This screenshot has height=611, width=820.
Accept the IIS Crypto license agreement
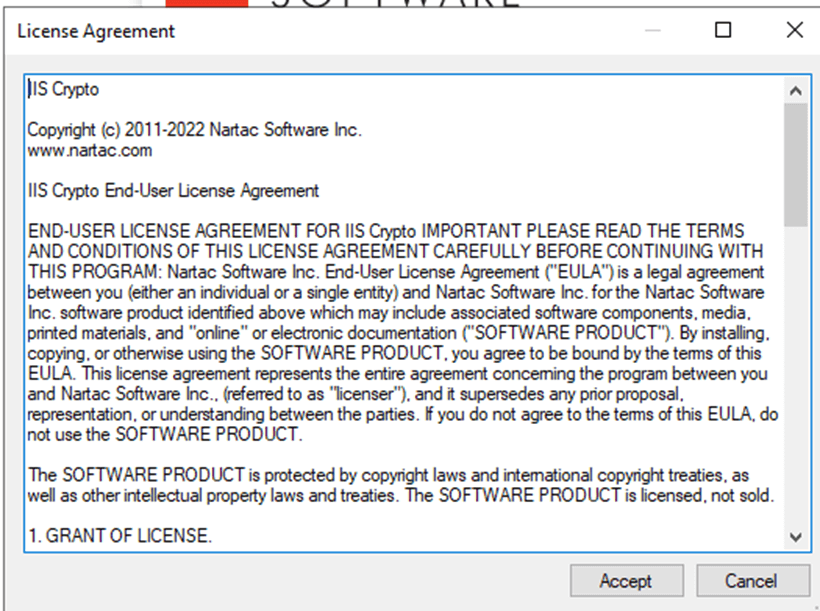(627, 581)
